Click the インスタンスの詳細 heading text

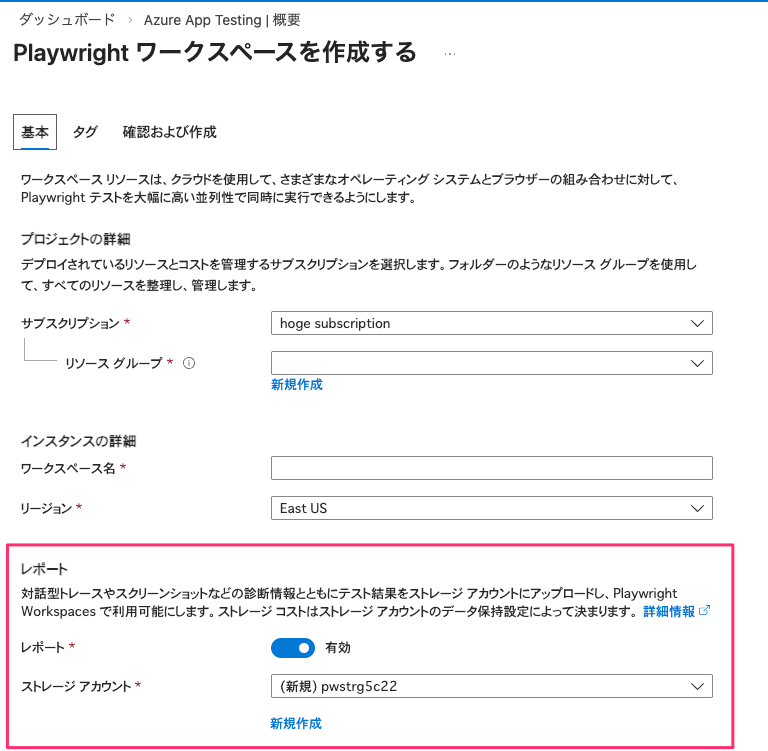point(78,441)
